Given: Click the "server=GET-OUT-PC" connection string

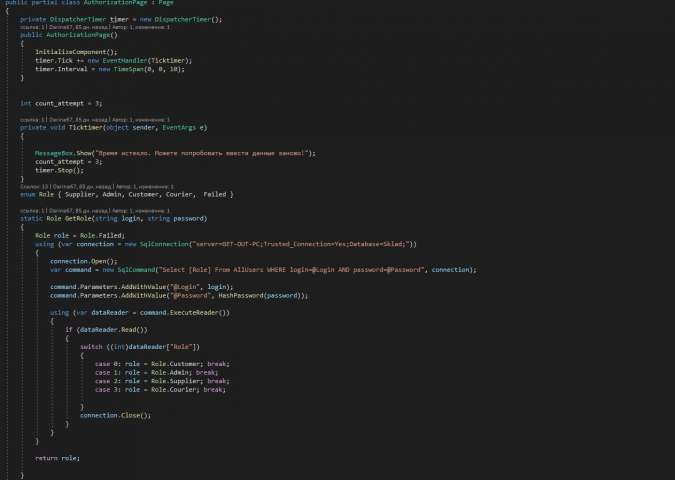Looking at the screenshot, I should click(x=301, y=245).
